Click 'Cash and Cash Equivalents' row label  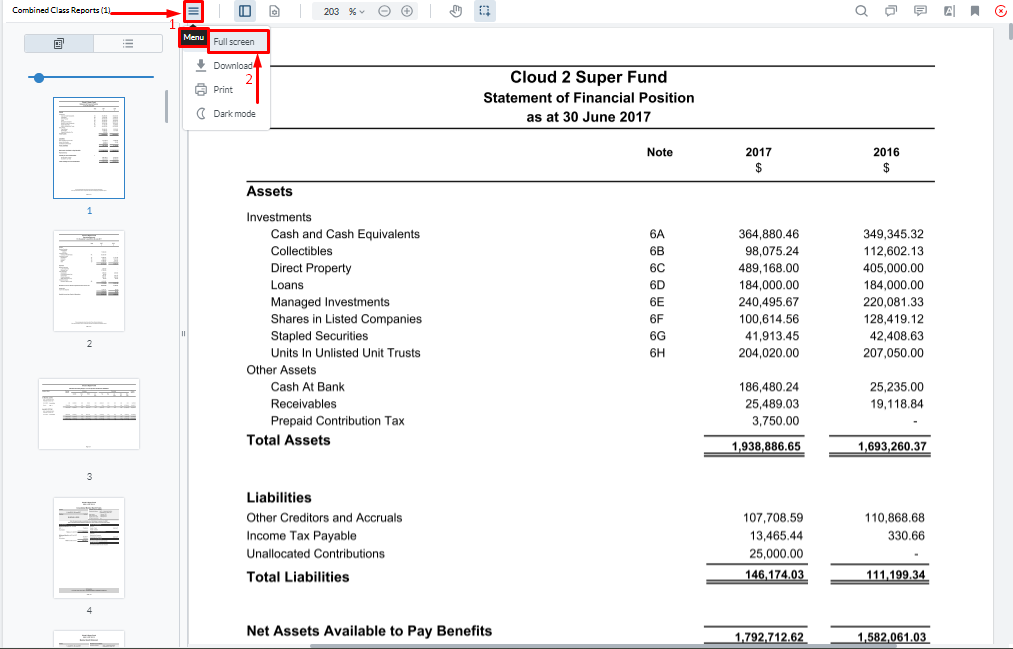coord(345,234)
